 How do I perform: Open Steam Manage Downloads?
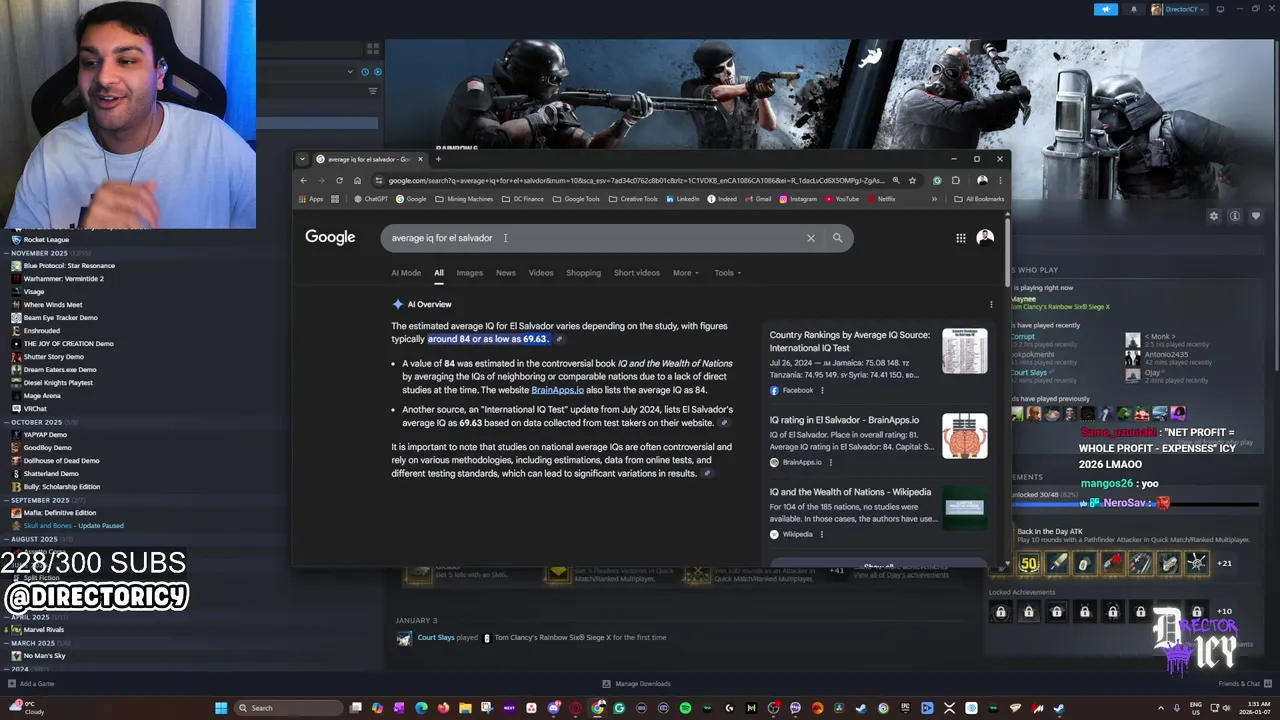click(637, 684)
